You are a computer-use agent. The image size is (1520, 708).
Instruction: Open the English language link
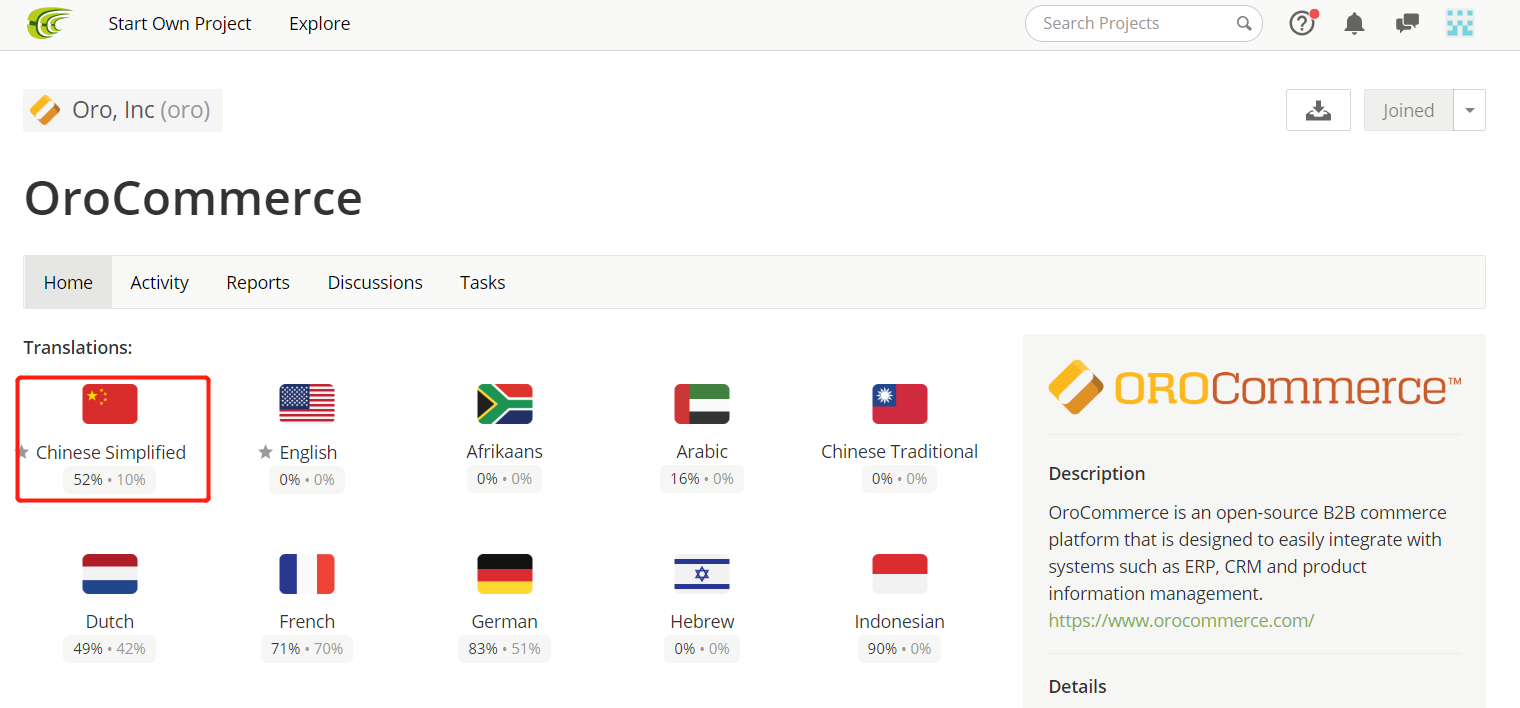coord(308,452)
